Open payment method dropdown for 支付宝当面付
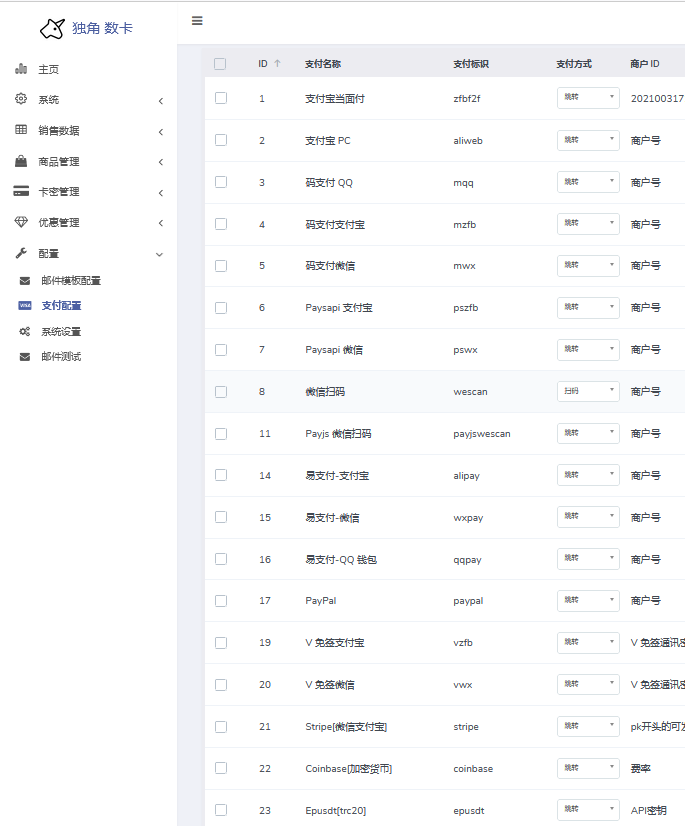 point(588,97)
